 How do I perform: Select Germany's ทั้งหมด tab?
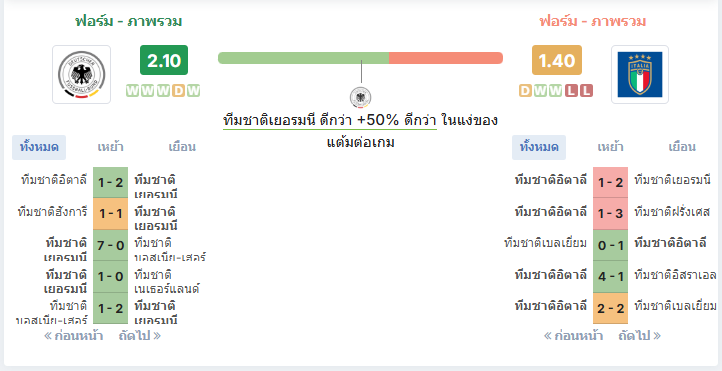[39, 147]
